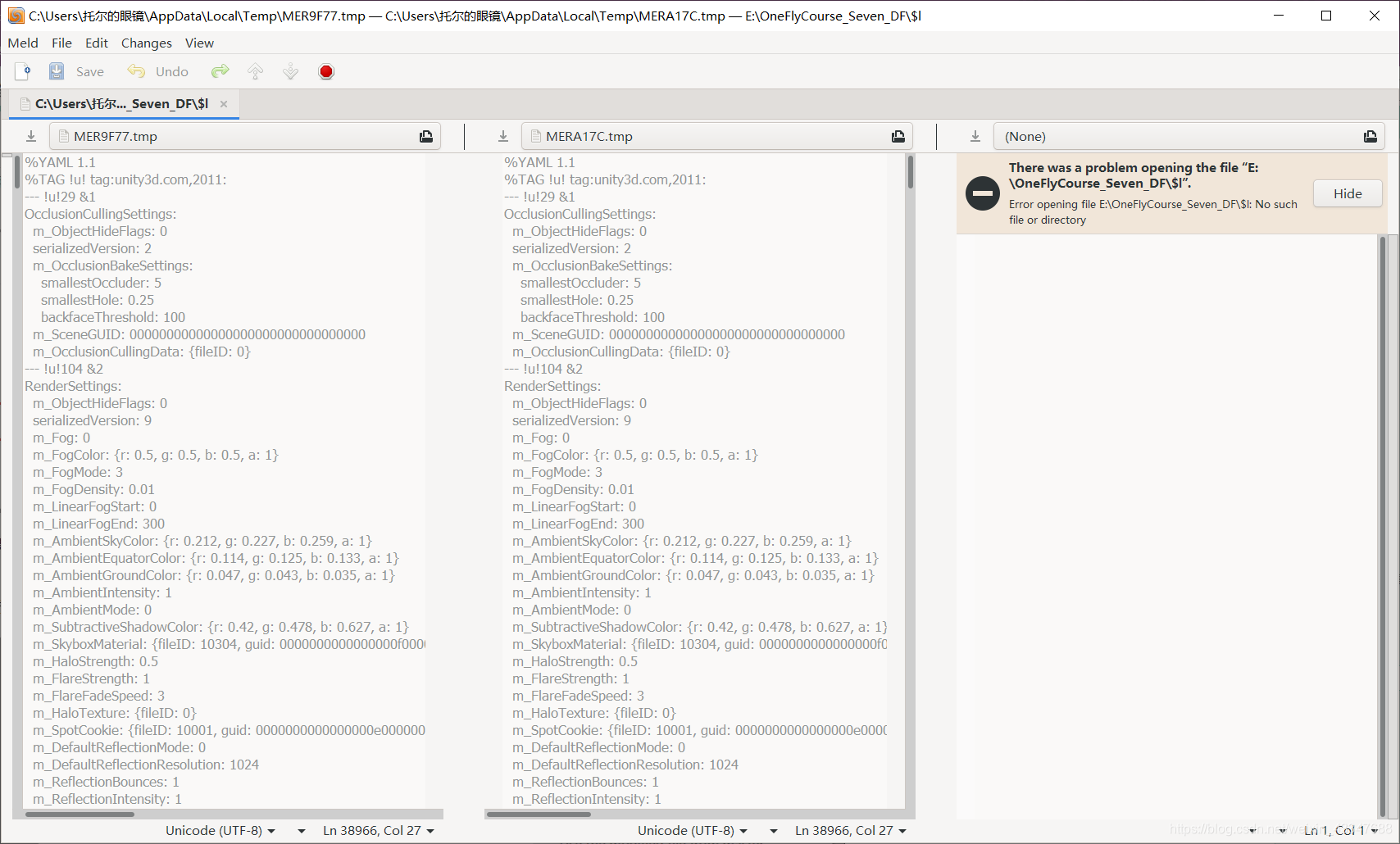Screen dimensions: 1400x844
Task: Click middle pane vertical scrollbar thumb
Action: click(x=911, y=173)
